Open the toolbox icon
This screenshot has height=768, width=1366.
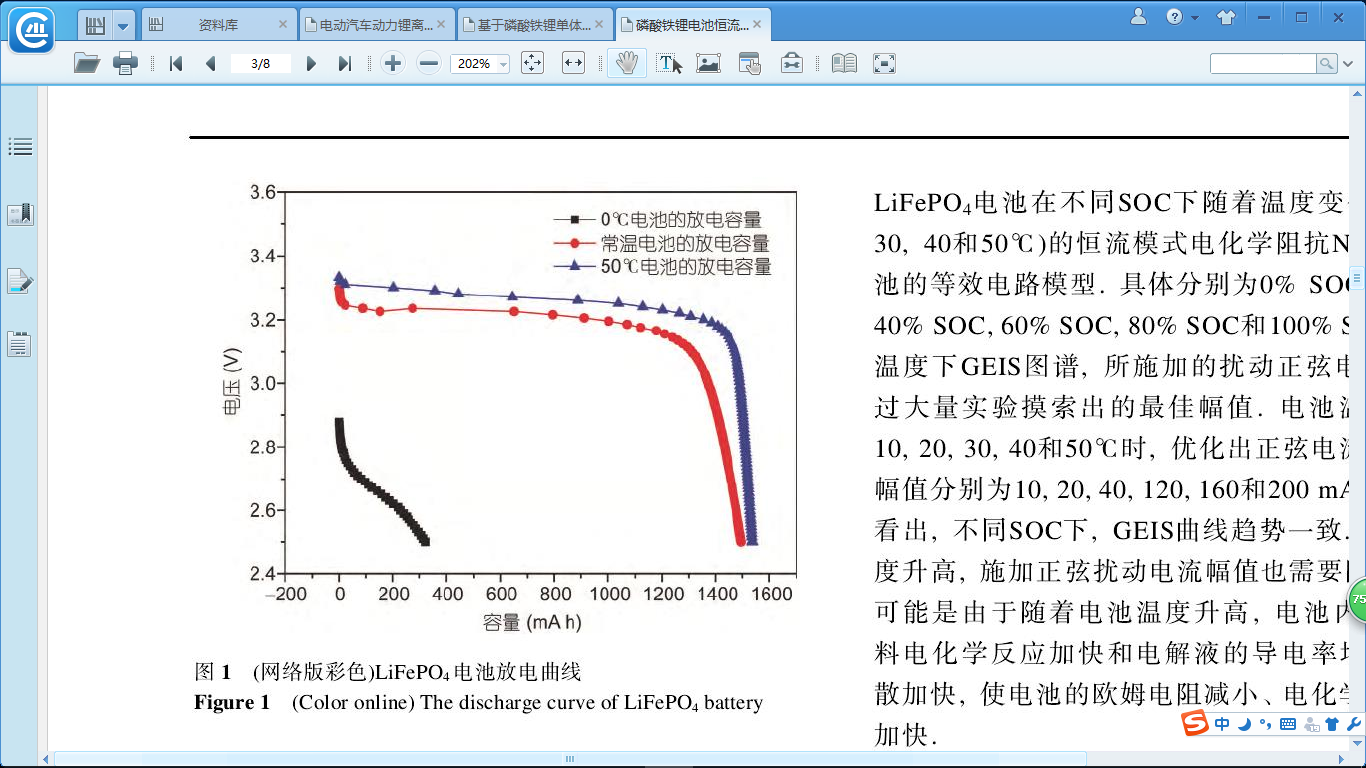click(791, 64)
